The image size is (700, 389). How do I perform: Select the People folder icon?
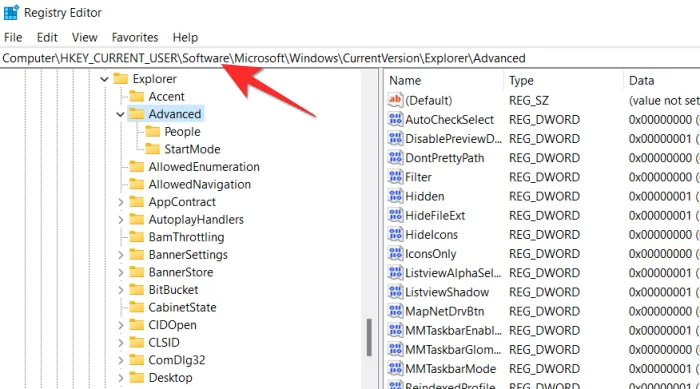tap(152, 132)
